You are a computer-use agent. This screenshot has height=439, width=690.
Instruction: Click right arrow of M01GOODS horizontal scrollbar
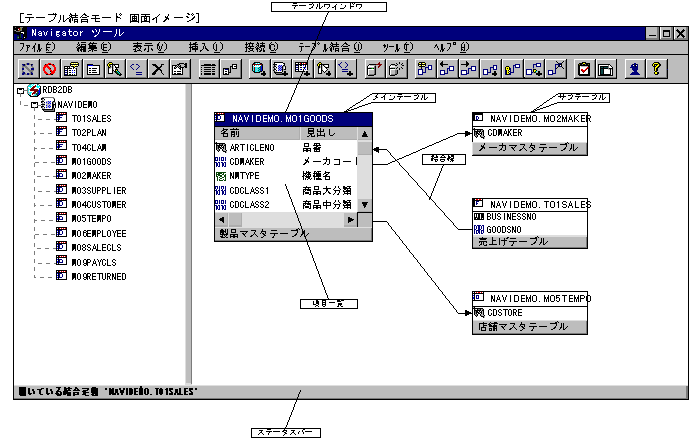(x=351, y=219)
